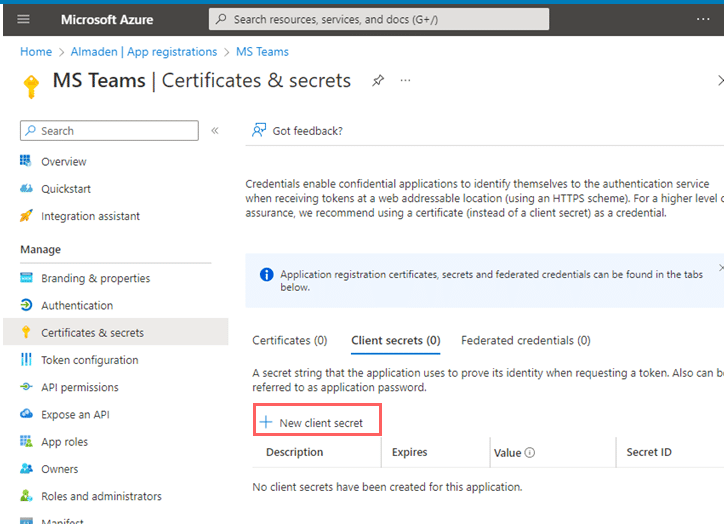Click the Got feedback icon
This screenshot has width=724, height=524.
click(260, 131)
